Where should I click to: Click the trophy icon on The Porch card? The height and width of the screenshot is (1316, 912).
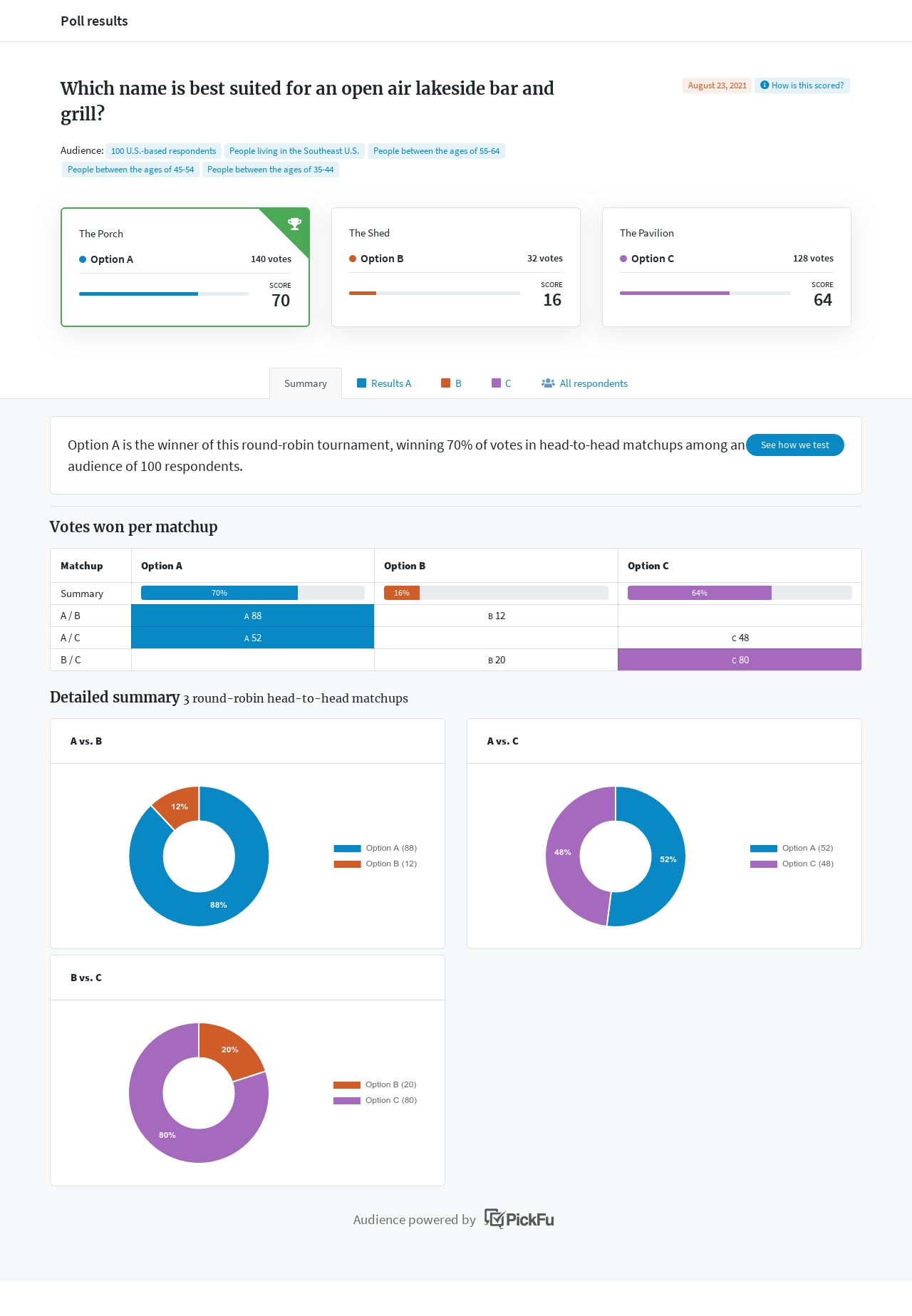tap(294, 224)
